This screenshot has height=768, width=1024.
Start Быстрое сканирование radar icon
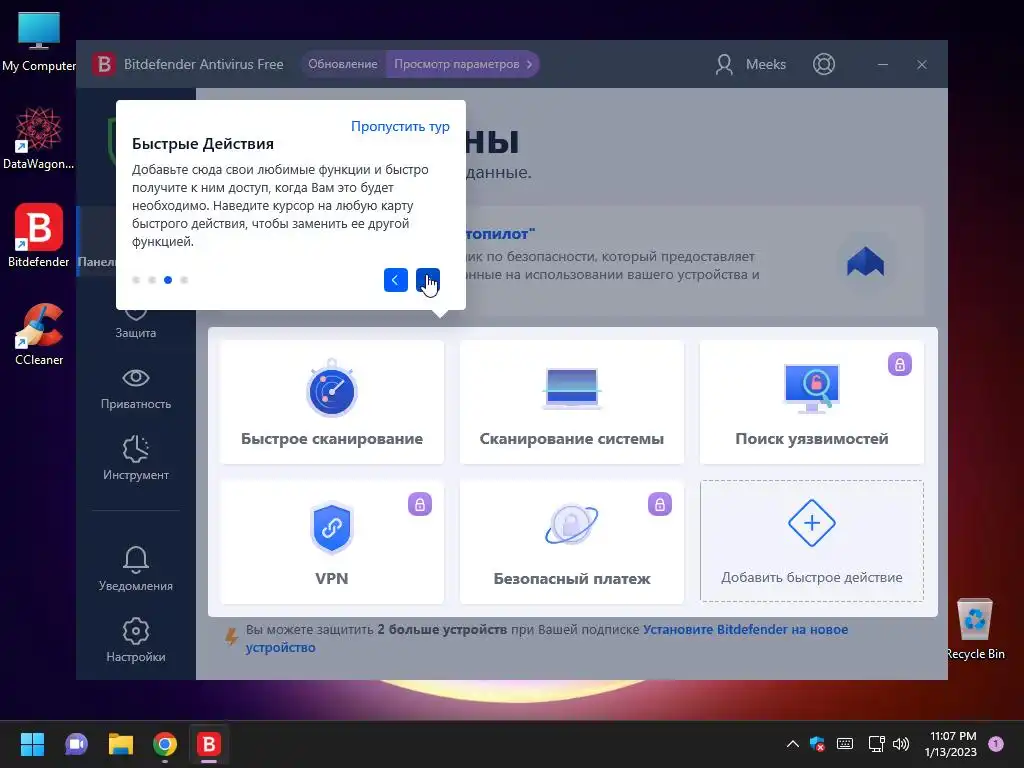tap(332, 389)
